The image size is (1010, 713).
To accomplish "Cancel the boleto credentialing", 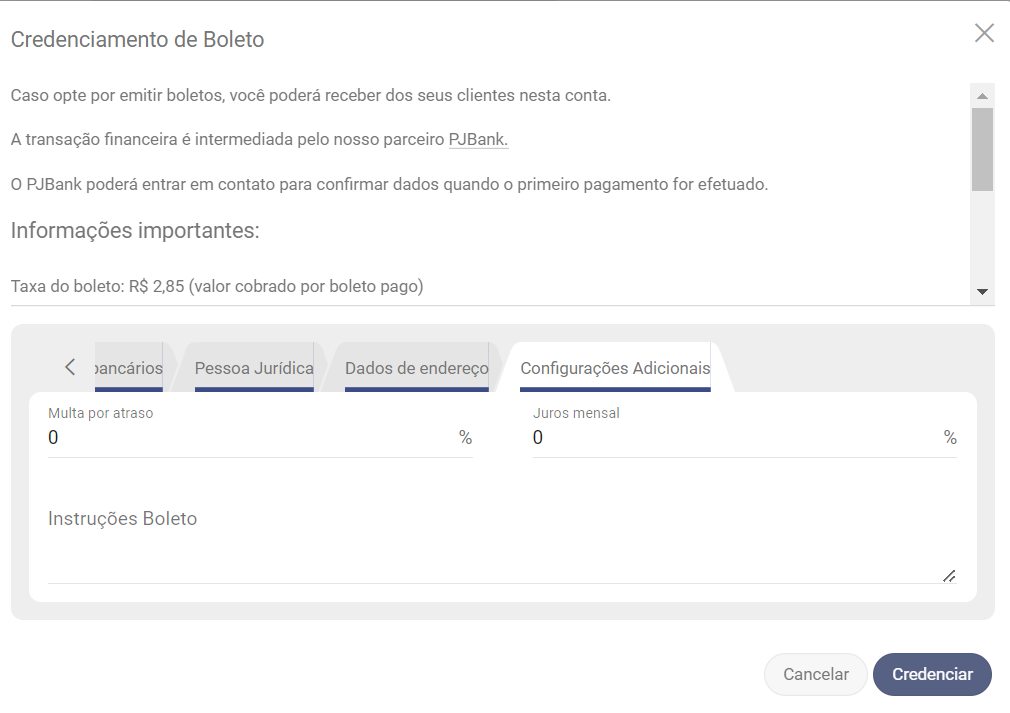I will (x=815, y=674).
